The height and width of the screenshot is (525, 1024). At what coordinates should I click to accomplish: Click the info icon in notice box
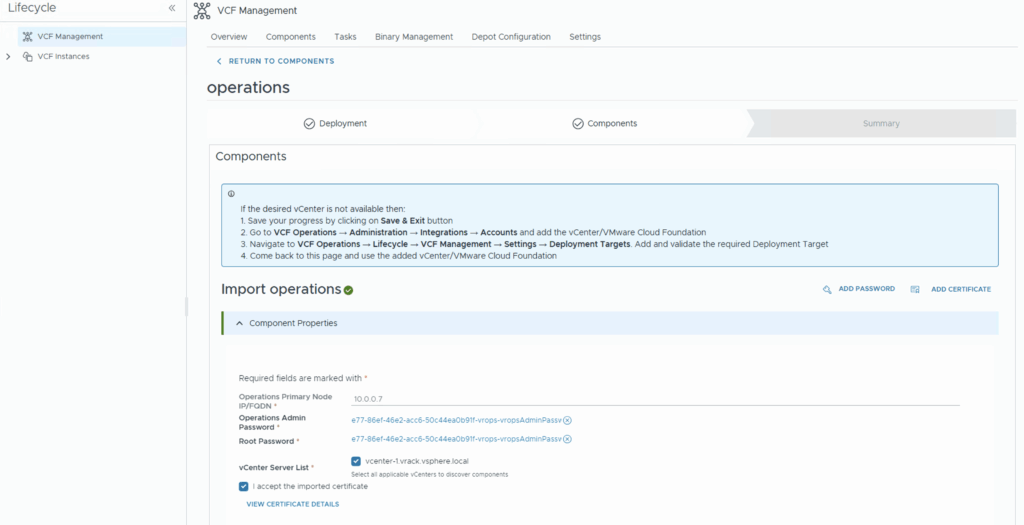coord(231,194)
